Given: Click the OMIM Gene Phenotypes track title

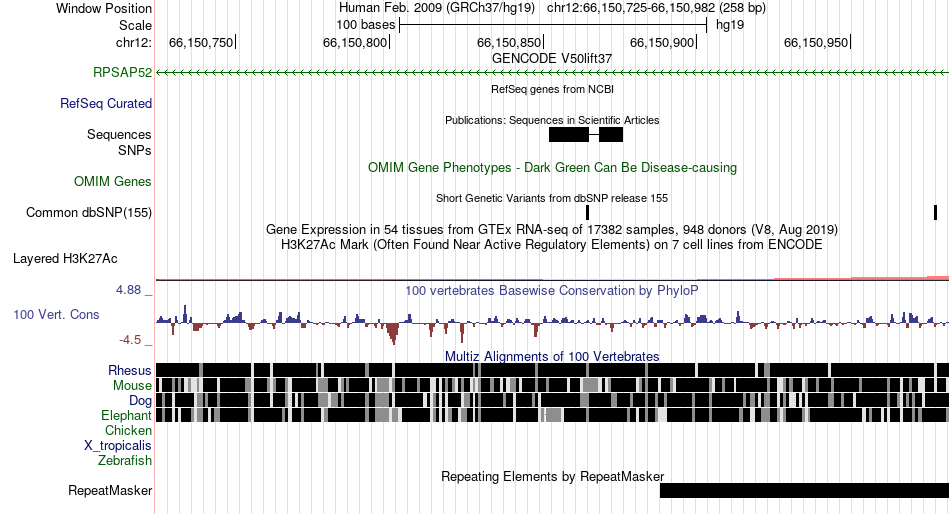Looking at the screenshot, I should (553, 167).
